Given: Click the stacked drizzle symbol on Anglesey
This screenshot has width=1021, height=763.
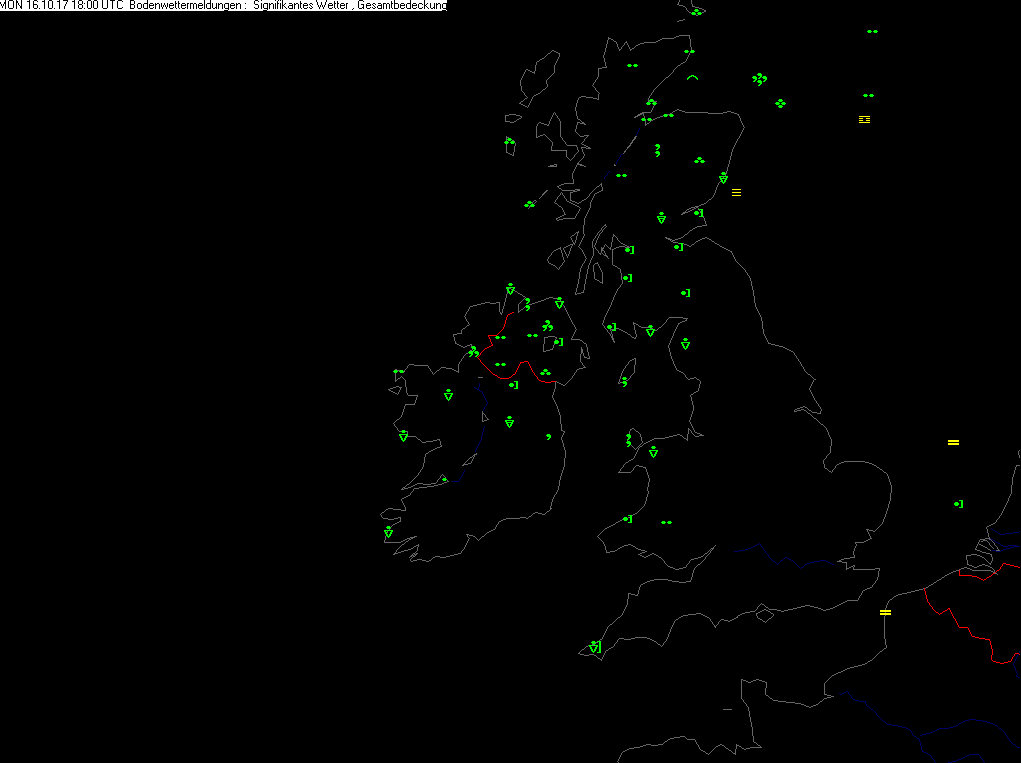Looking at the screenshot, I should pyautogui.click(x=628, y=441).
